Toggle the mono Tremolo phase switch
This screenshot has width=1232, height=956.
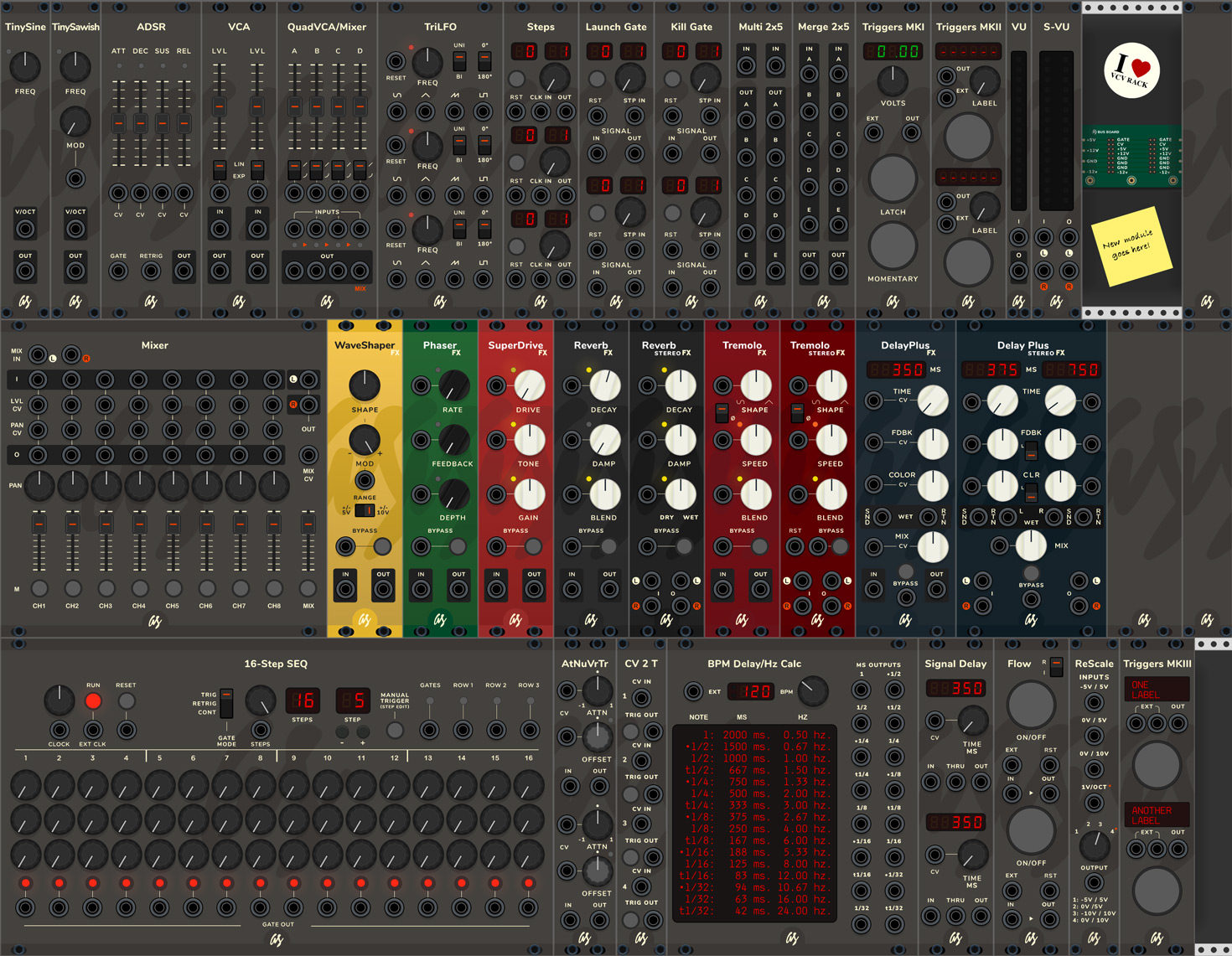tap(721, 413)
